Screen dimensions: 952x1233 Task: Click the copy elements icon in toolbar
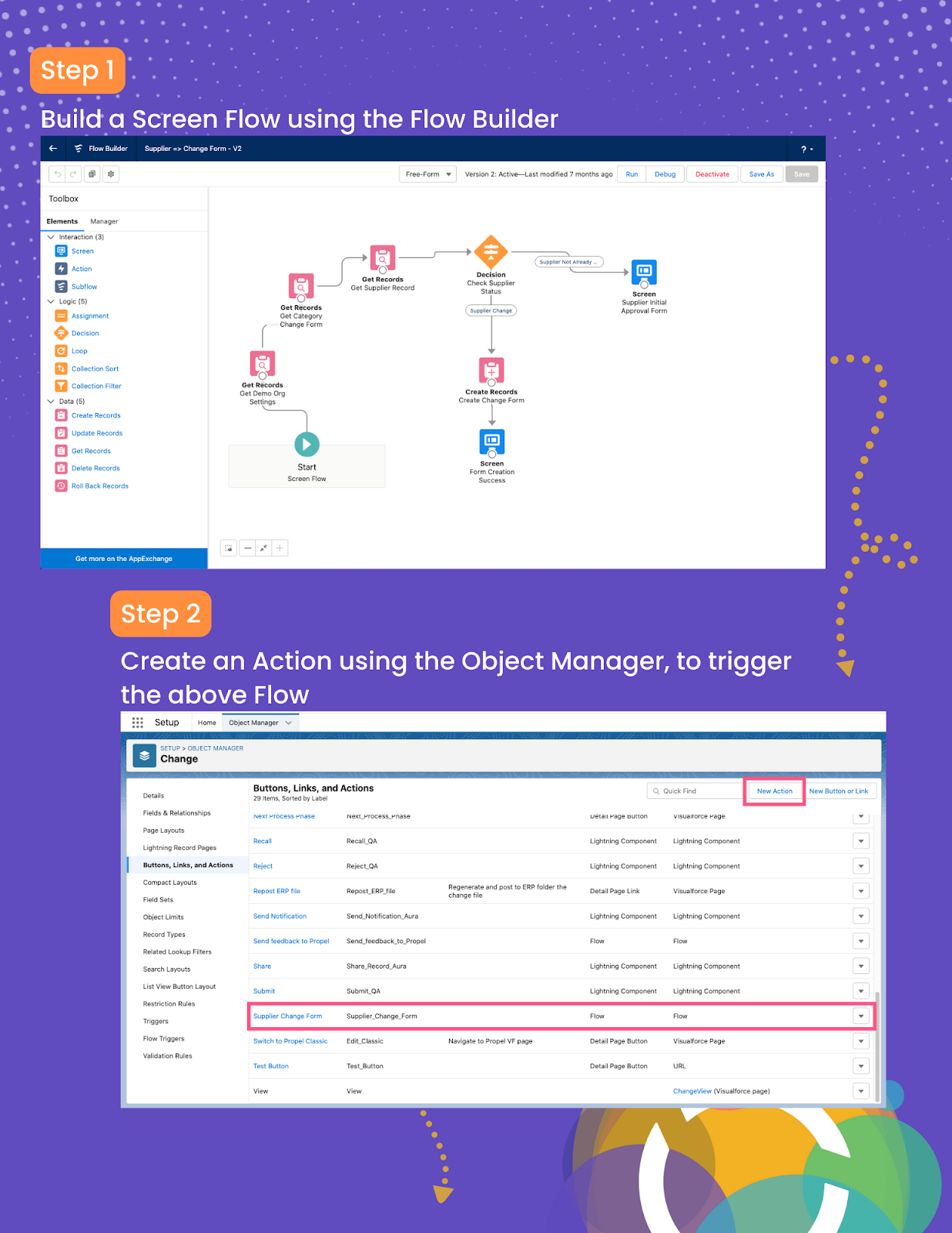click(92, 174)
